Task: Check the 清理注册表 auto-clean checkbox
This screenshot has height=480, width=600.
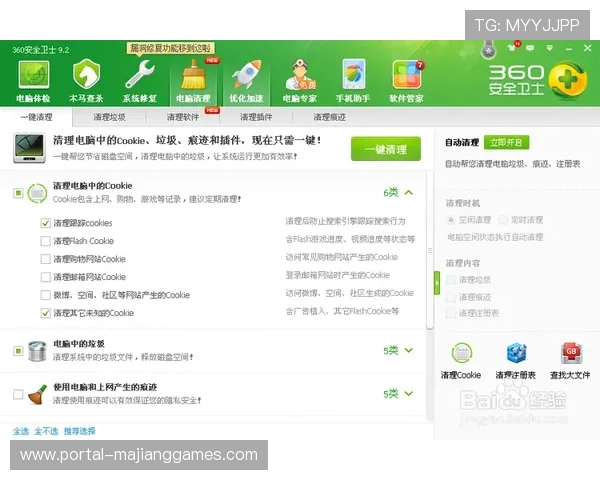Action: coord(451,313)
